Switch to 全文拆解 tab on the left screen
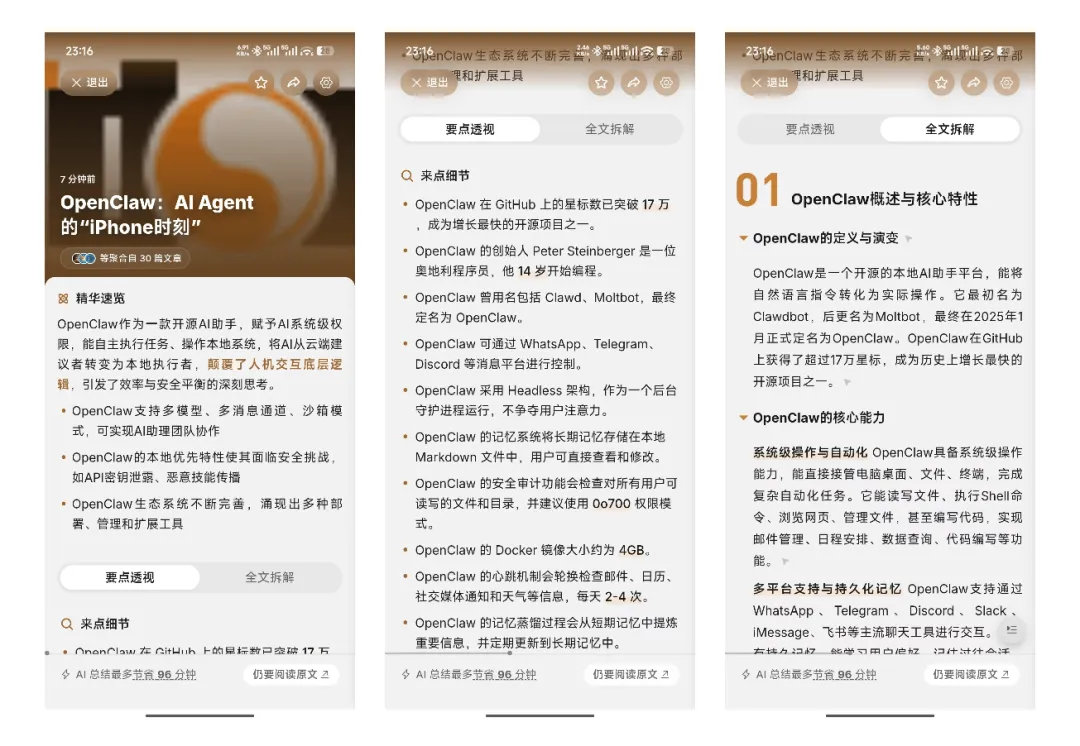This screenshot has width=1080, height=746. pyautogui.click(x=270, y=577)
